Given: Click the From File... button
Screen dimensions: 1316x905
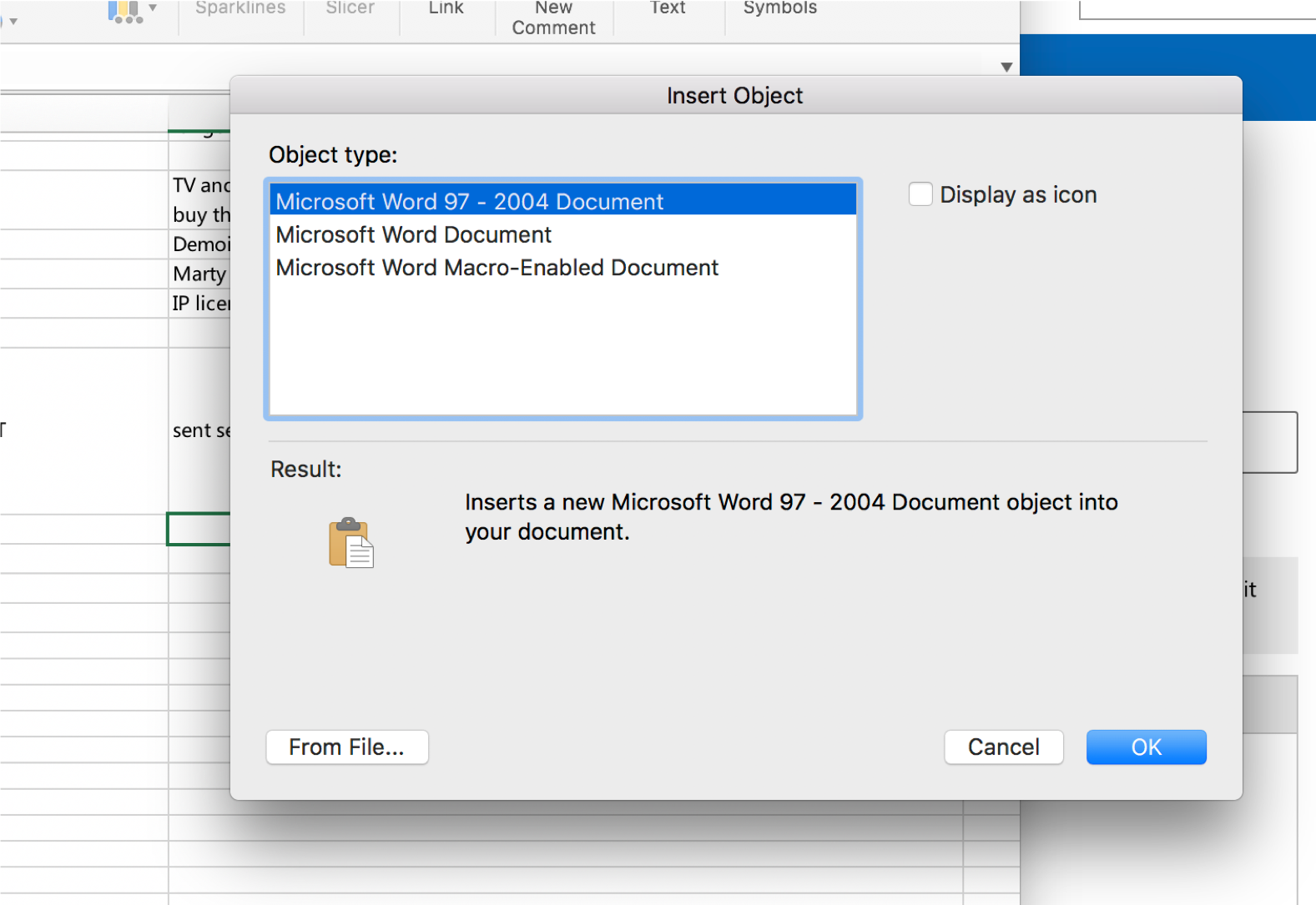Looking at the screenshot, I should click(x=347, y=747).
